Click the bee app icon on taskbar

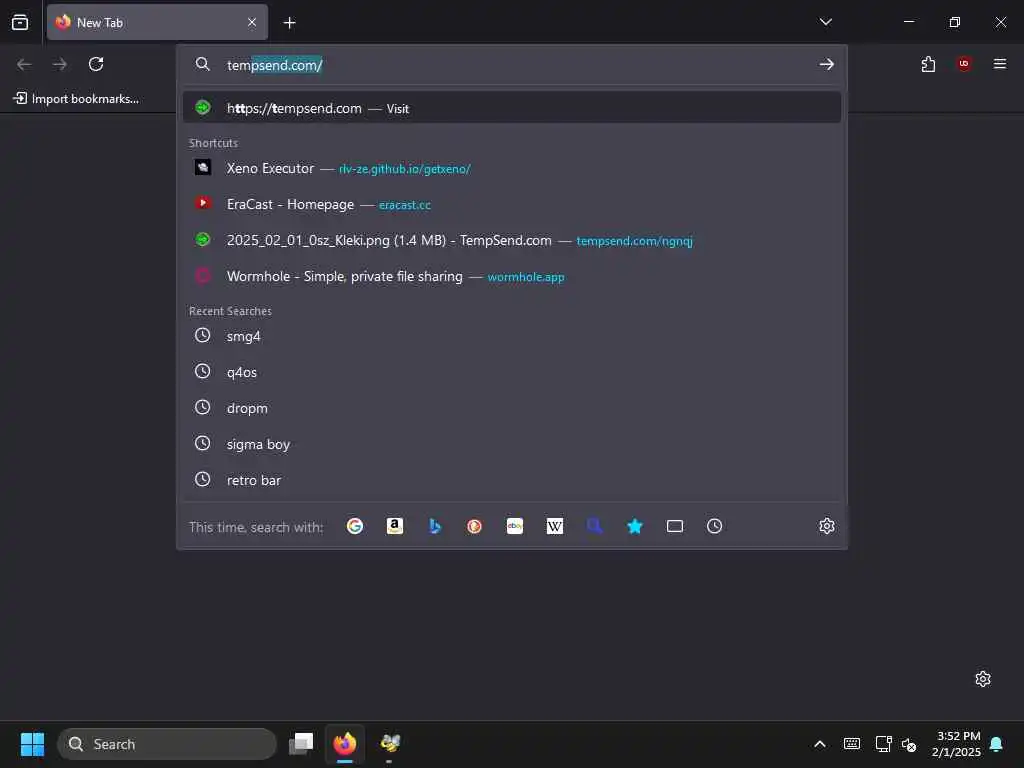[x=390, y=743]
